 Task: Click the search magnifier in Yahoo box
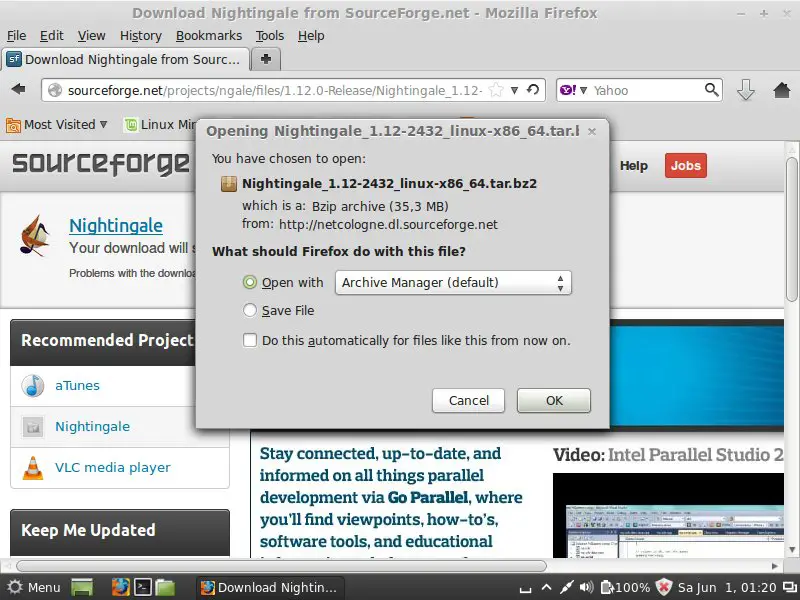tap(711, 90)
